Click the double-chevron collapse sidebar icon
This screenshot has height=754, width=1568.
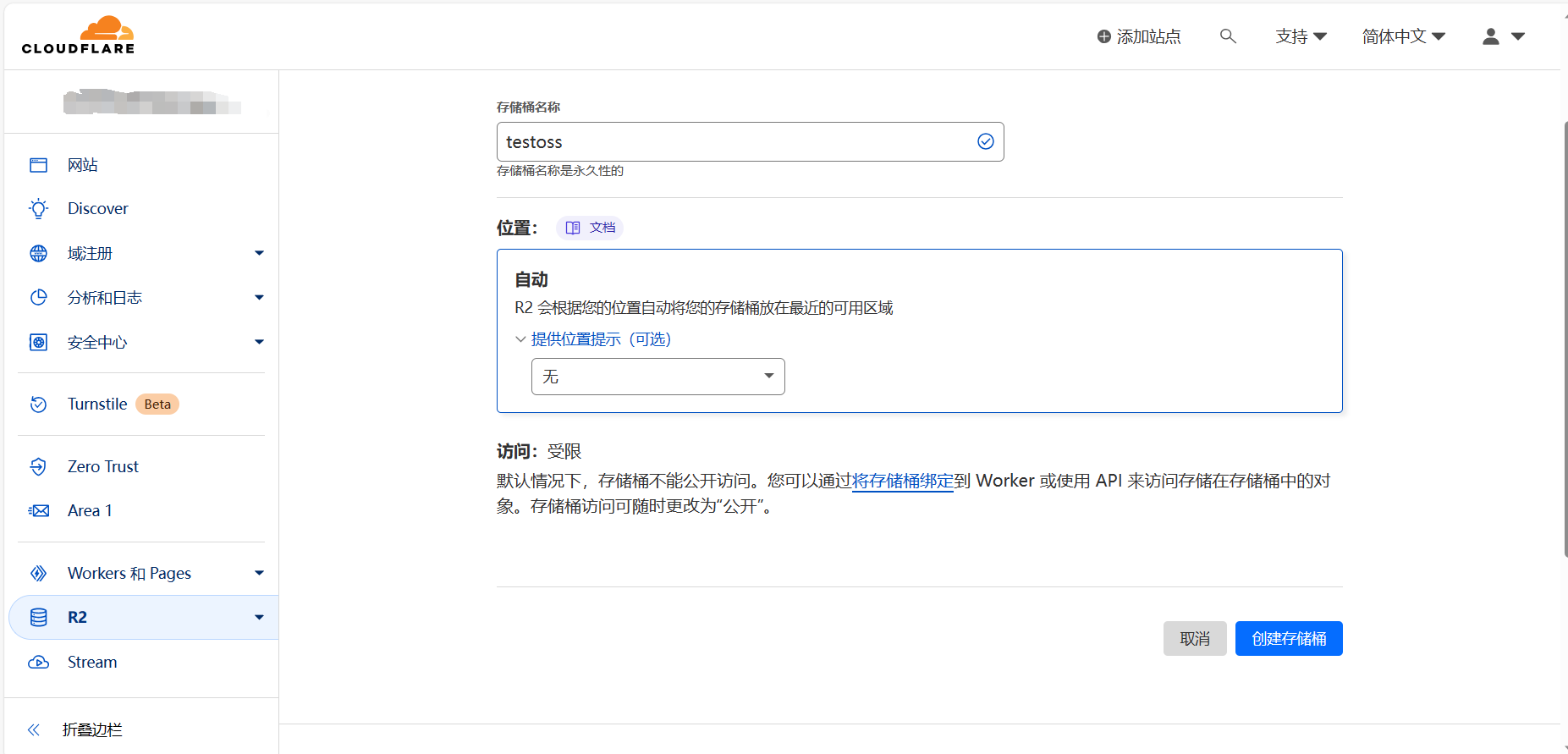pyautogui.click(x=34, y=729)
